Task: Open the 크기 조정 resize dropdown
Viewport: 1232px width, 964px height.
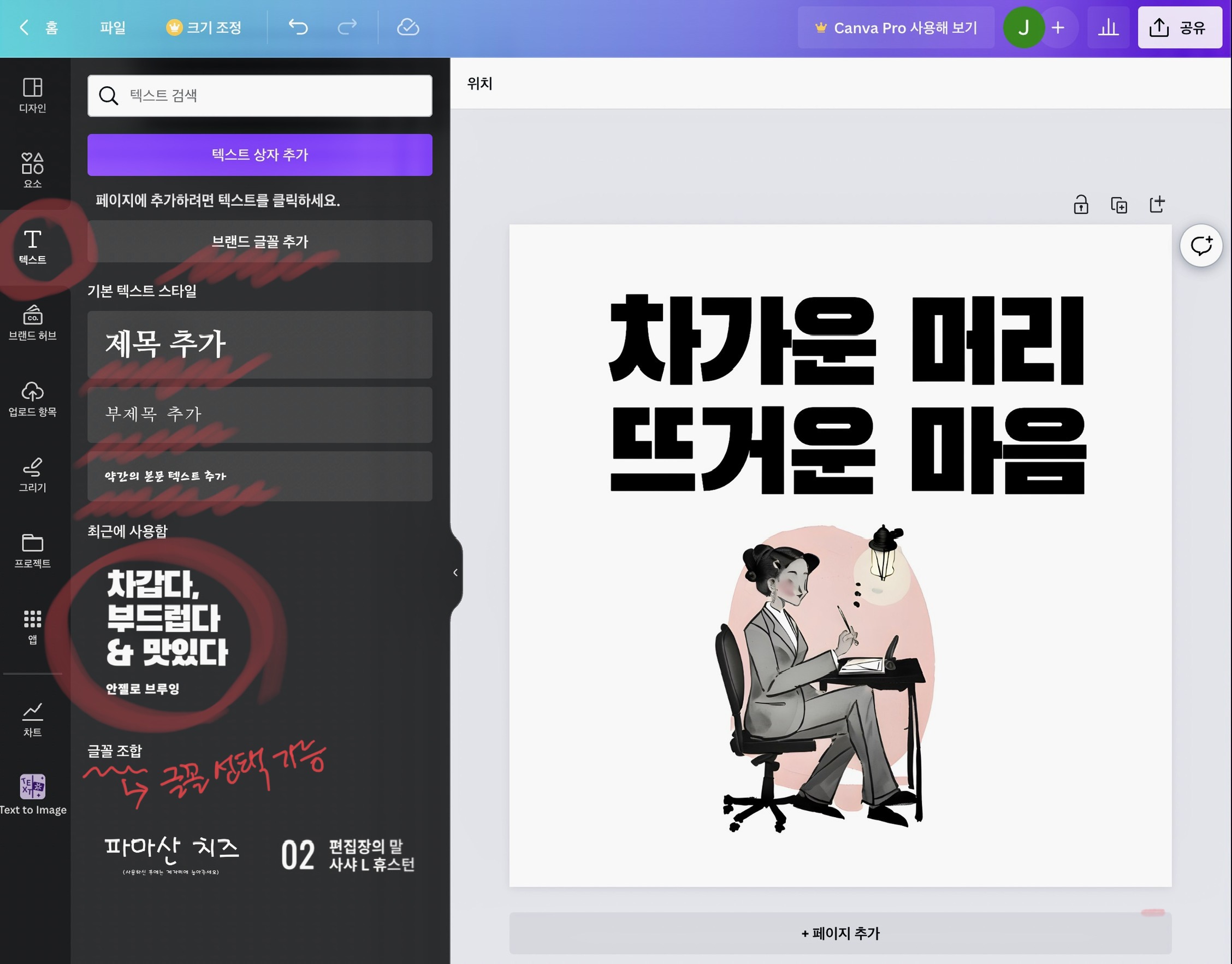Action: click(204, 27)
